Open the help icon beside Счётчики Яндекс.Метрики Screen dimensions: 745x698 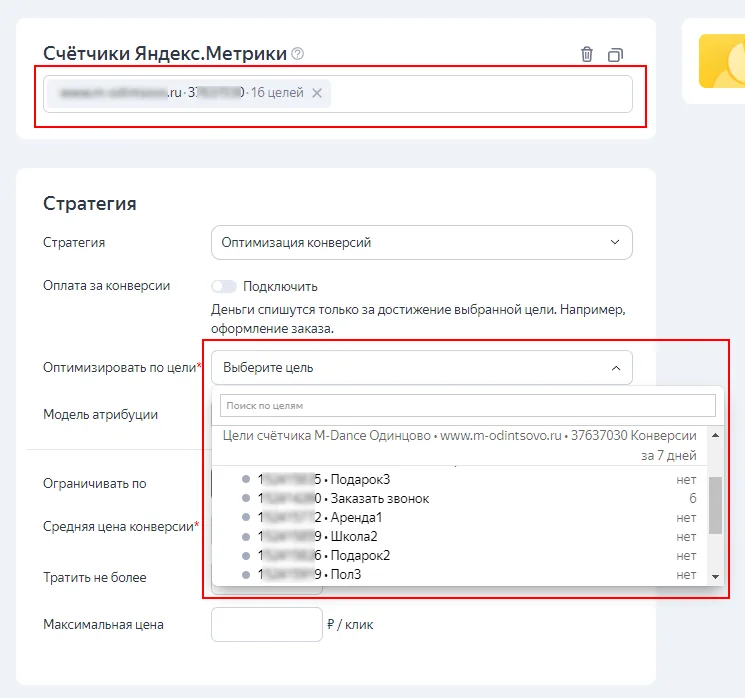[297, 54]
